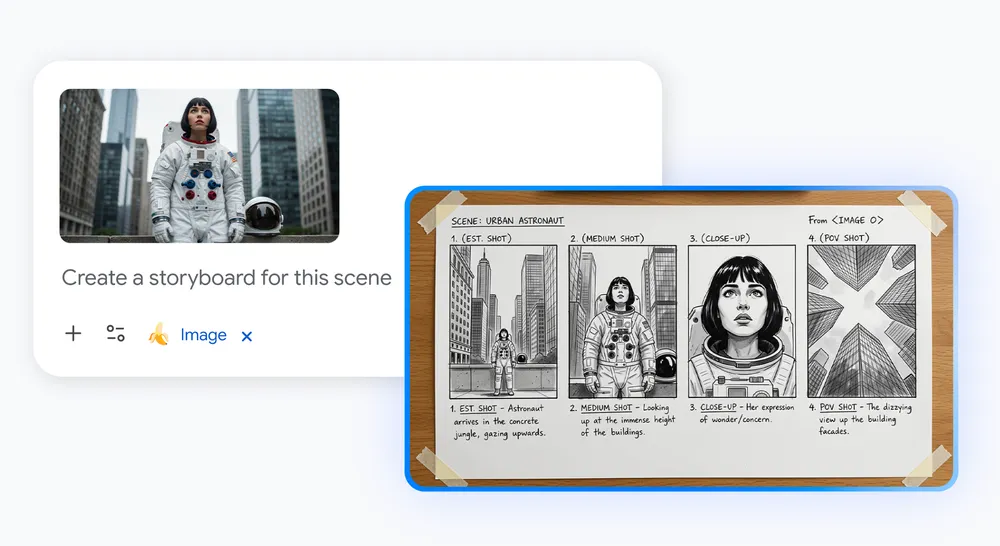Click the banana emoji icon
The image size is (1000, 546).
coord(158,334)
